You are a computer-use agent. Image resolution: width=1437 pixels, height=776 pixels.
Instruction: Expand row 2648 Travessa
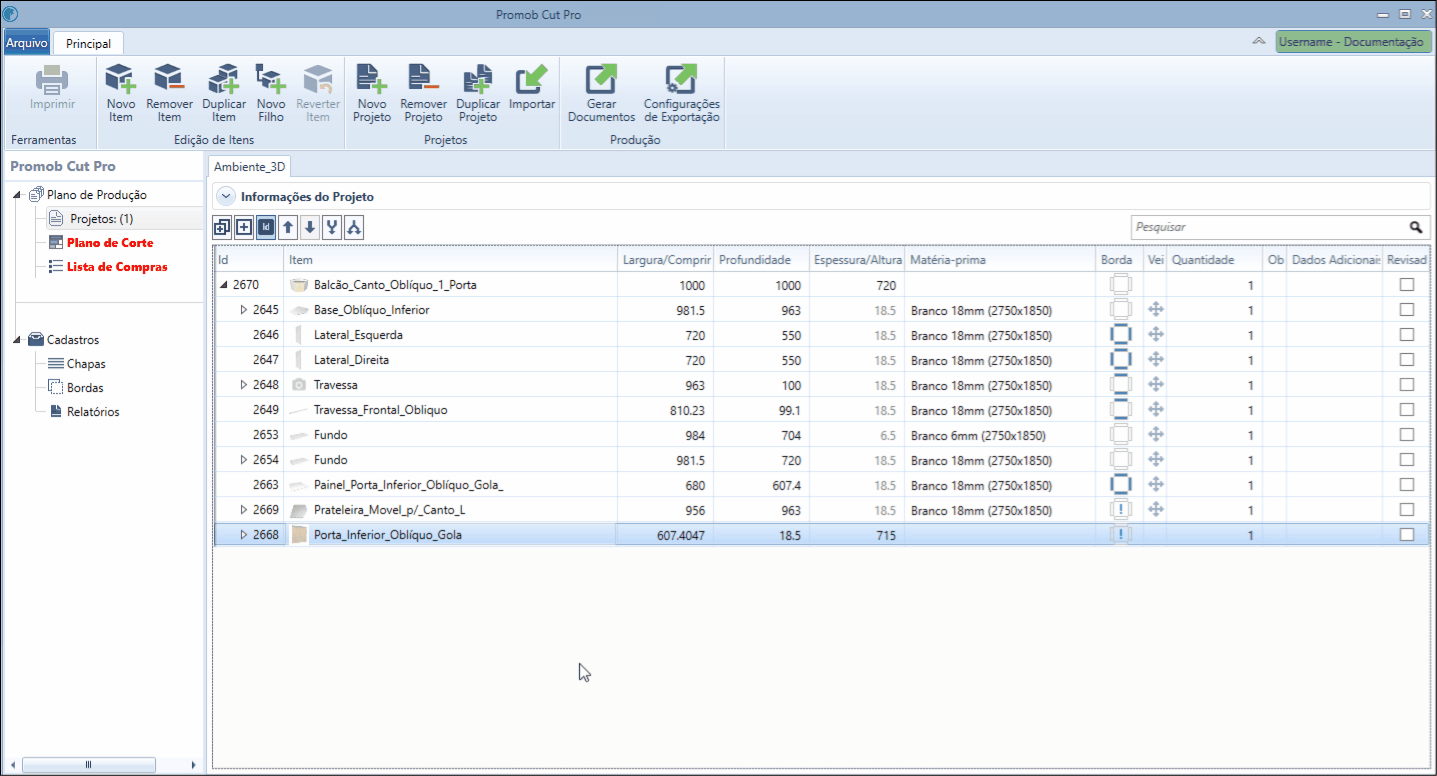click(243, 385)
